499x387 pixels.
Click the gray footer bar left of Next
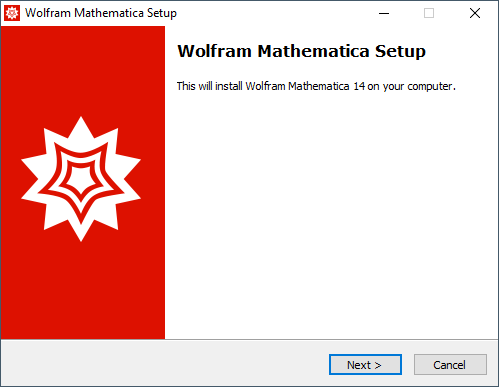point(163,363)
